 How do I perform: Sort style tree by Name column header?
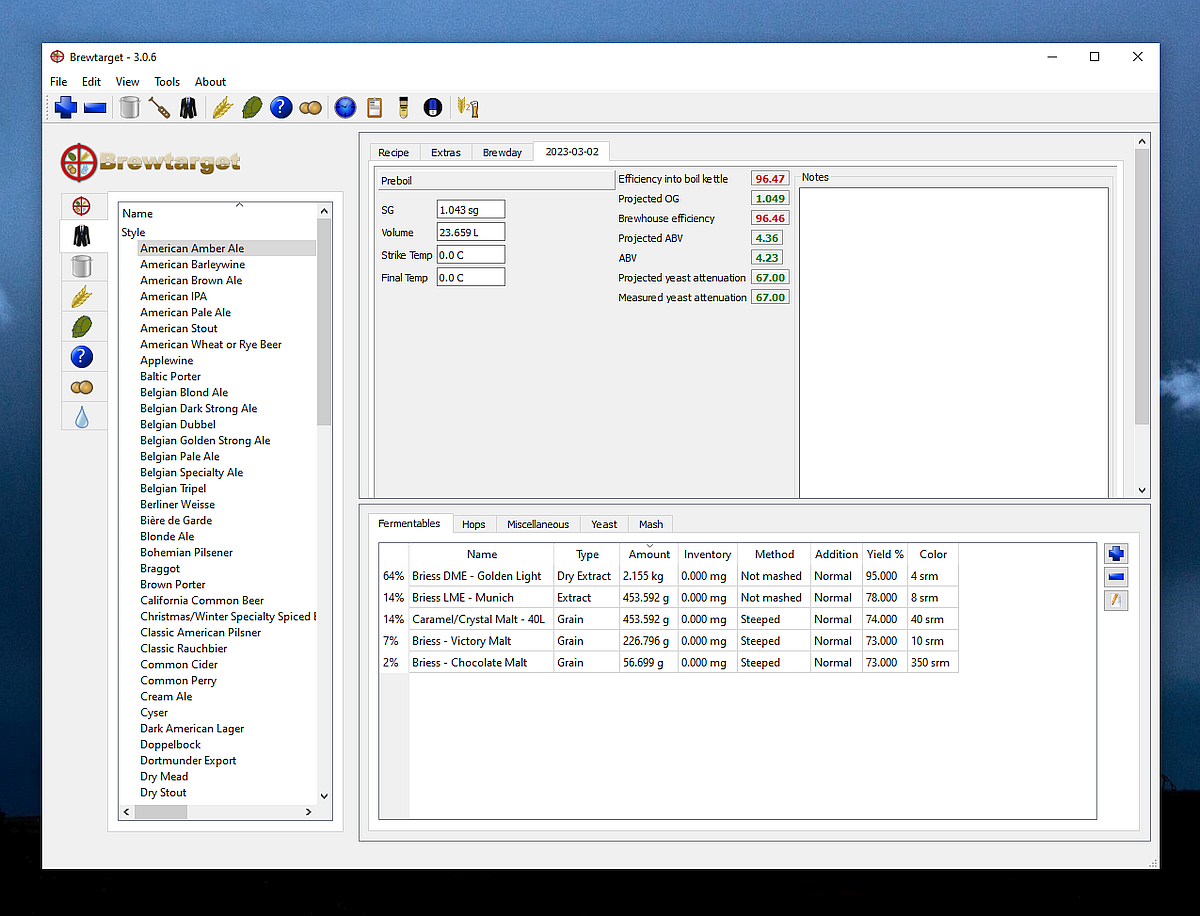(x=218, y=212)
